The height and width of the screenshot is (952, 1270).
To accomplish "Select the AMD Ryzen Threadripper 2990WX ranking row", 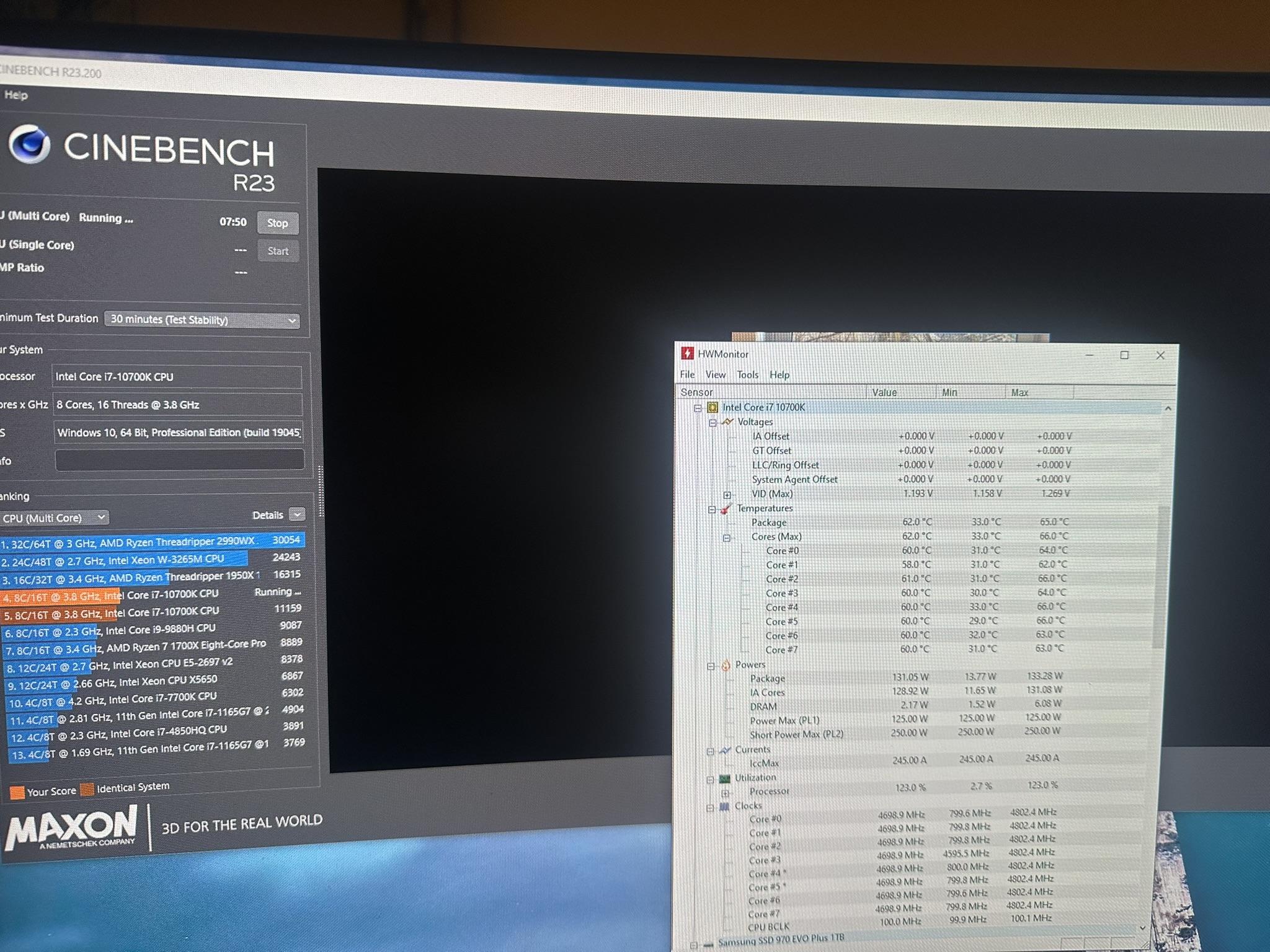I will [152, 541].
